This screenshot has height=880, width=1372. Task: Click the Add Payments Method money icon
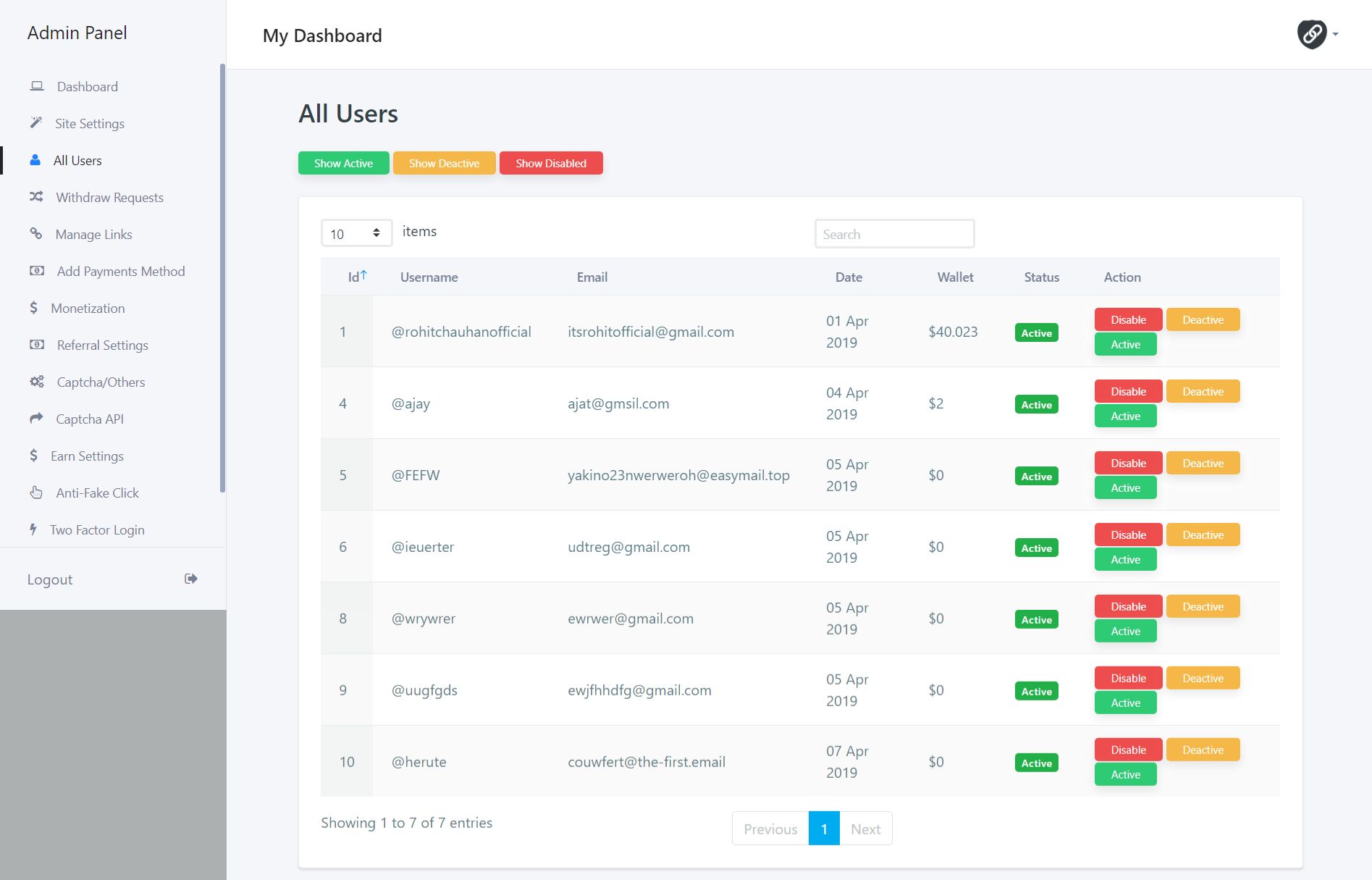tap(37, 271)
